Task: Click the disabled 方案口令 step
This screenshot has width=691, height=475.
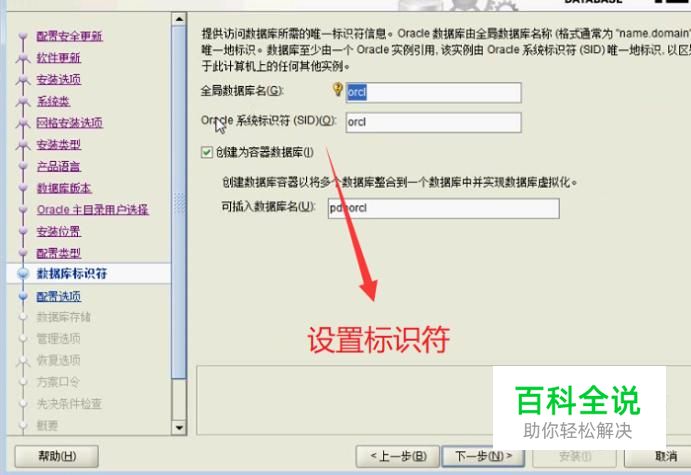Action: point(58,382)
